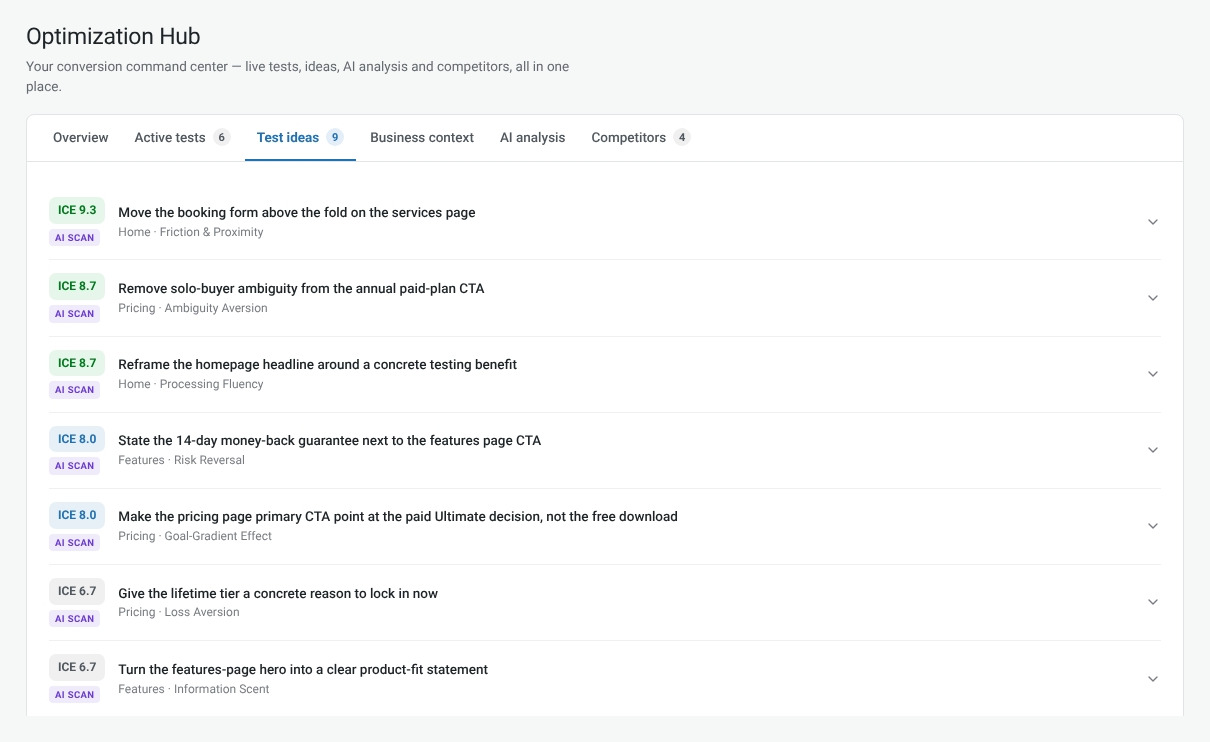Click ICE 8.0 badge on money-back guarantee row
This screenshot has height=742, width=1210.
pos(77,439)
